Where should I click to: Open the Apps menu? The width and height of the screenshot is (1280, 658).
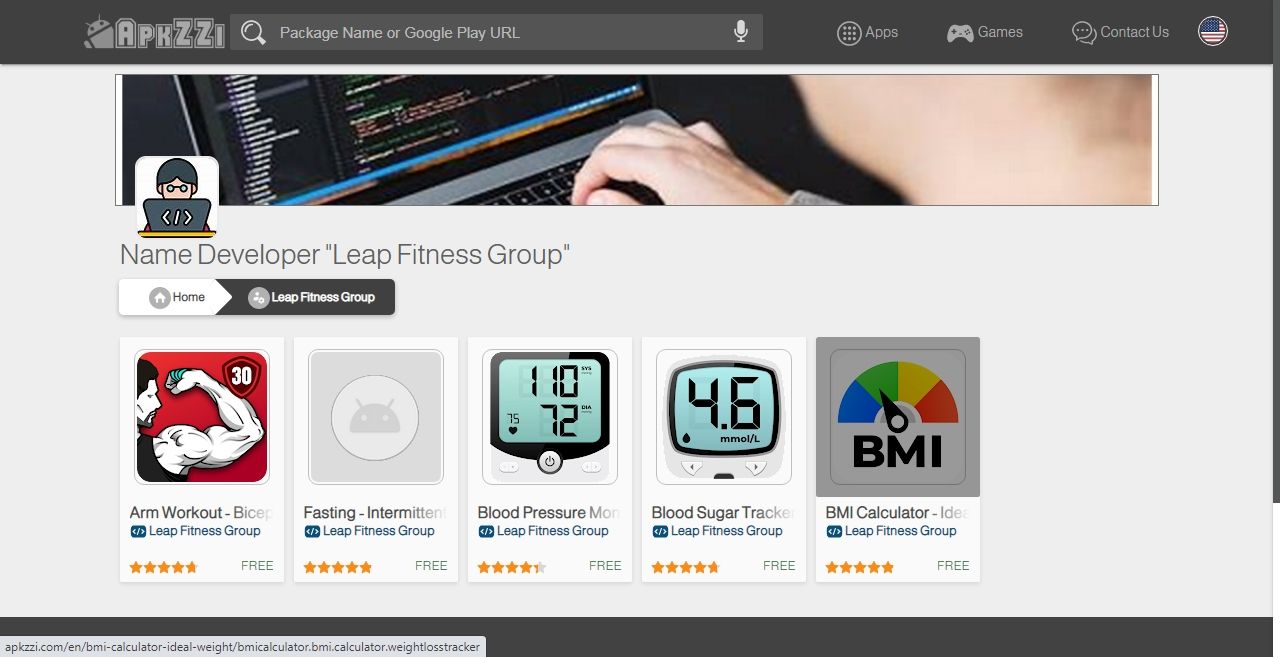[x=867, y=32]
